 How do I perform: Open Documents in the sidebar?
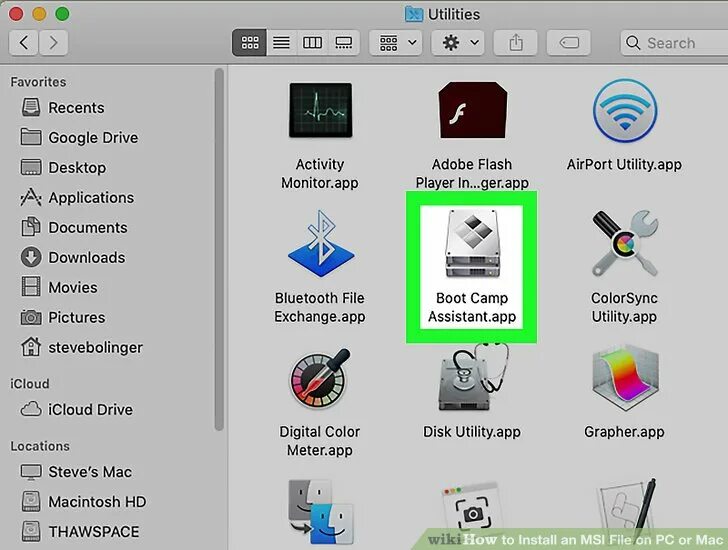click(x=74, y=227)
